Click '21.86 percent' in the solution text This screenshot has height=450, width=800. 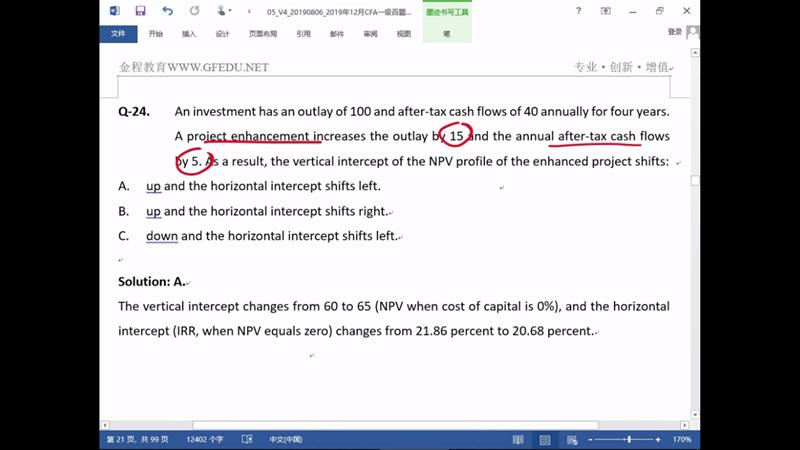click(x=457, y=331)
